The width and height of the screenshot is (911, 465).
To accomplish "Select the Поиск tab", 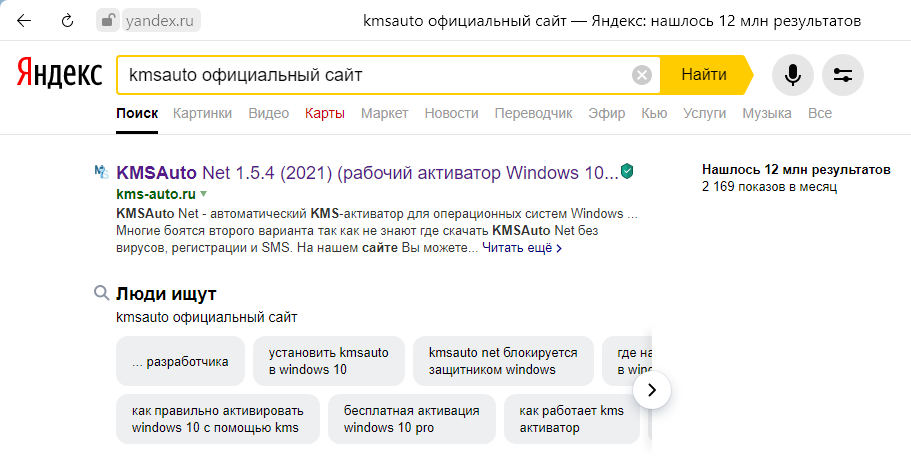I will click(137, 113).
